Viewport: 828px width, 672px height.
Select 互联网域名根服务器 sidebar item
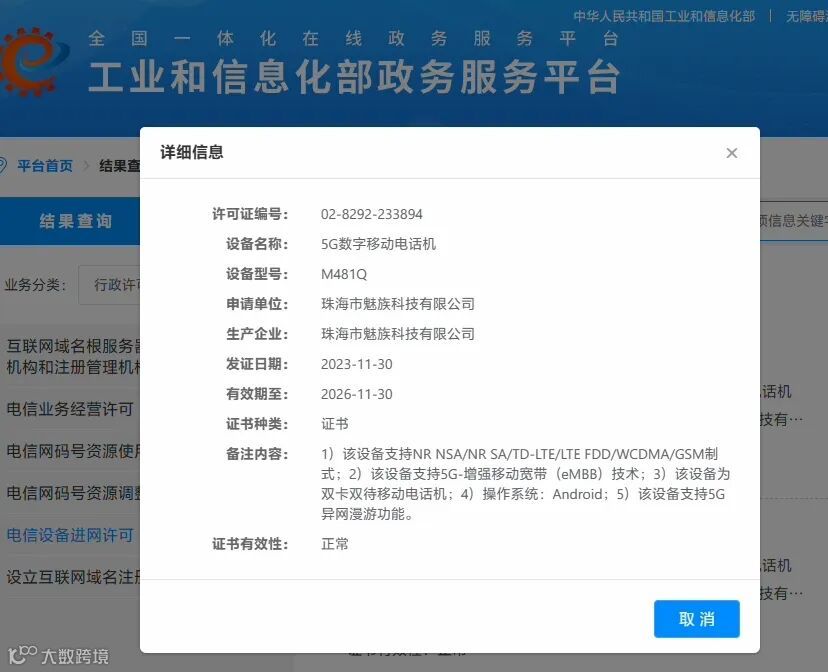[x=73, y=356]
